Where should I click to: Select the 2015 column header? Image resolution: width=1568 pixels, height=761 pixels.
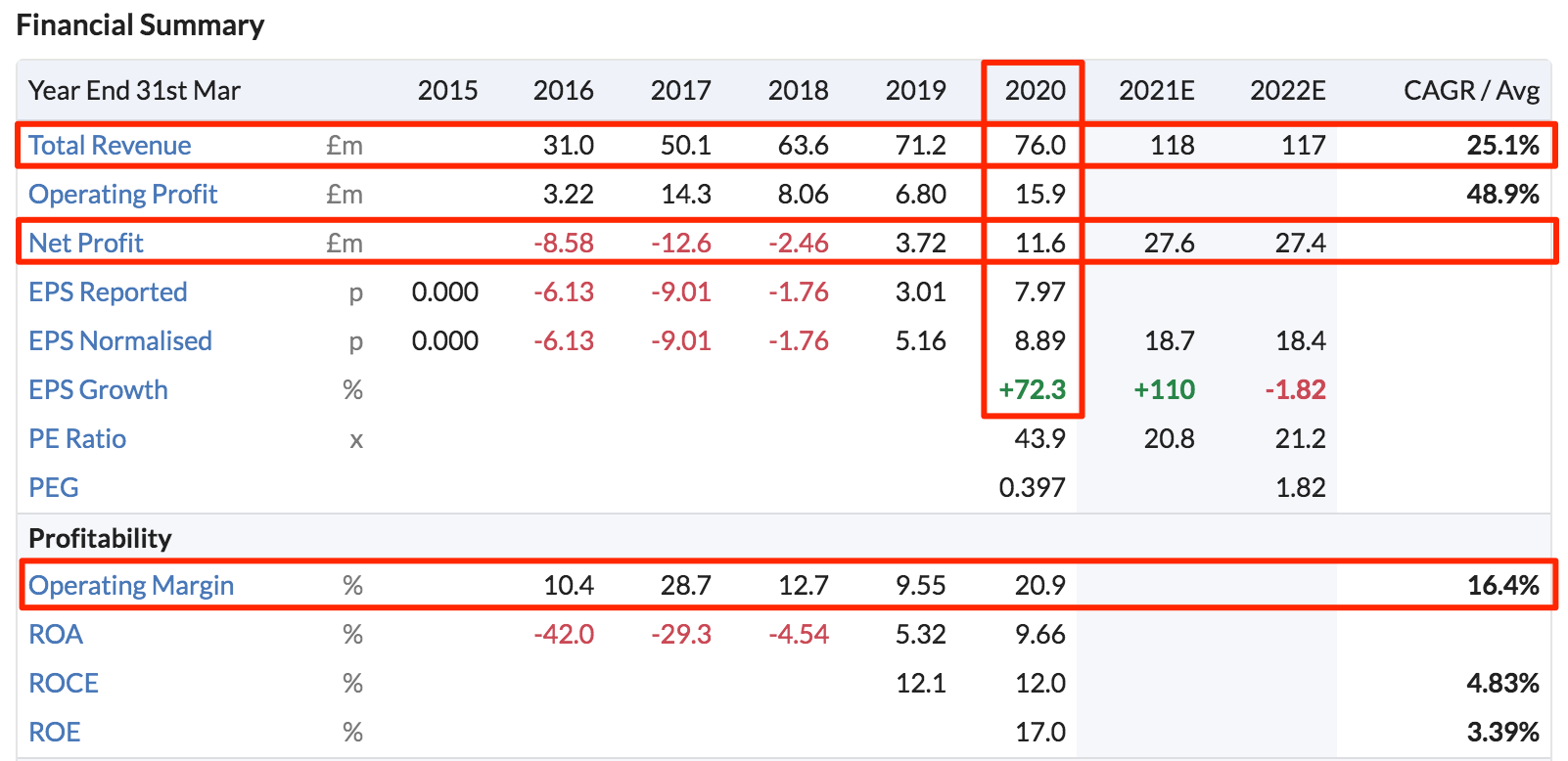(x=447, y=90)
